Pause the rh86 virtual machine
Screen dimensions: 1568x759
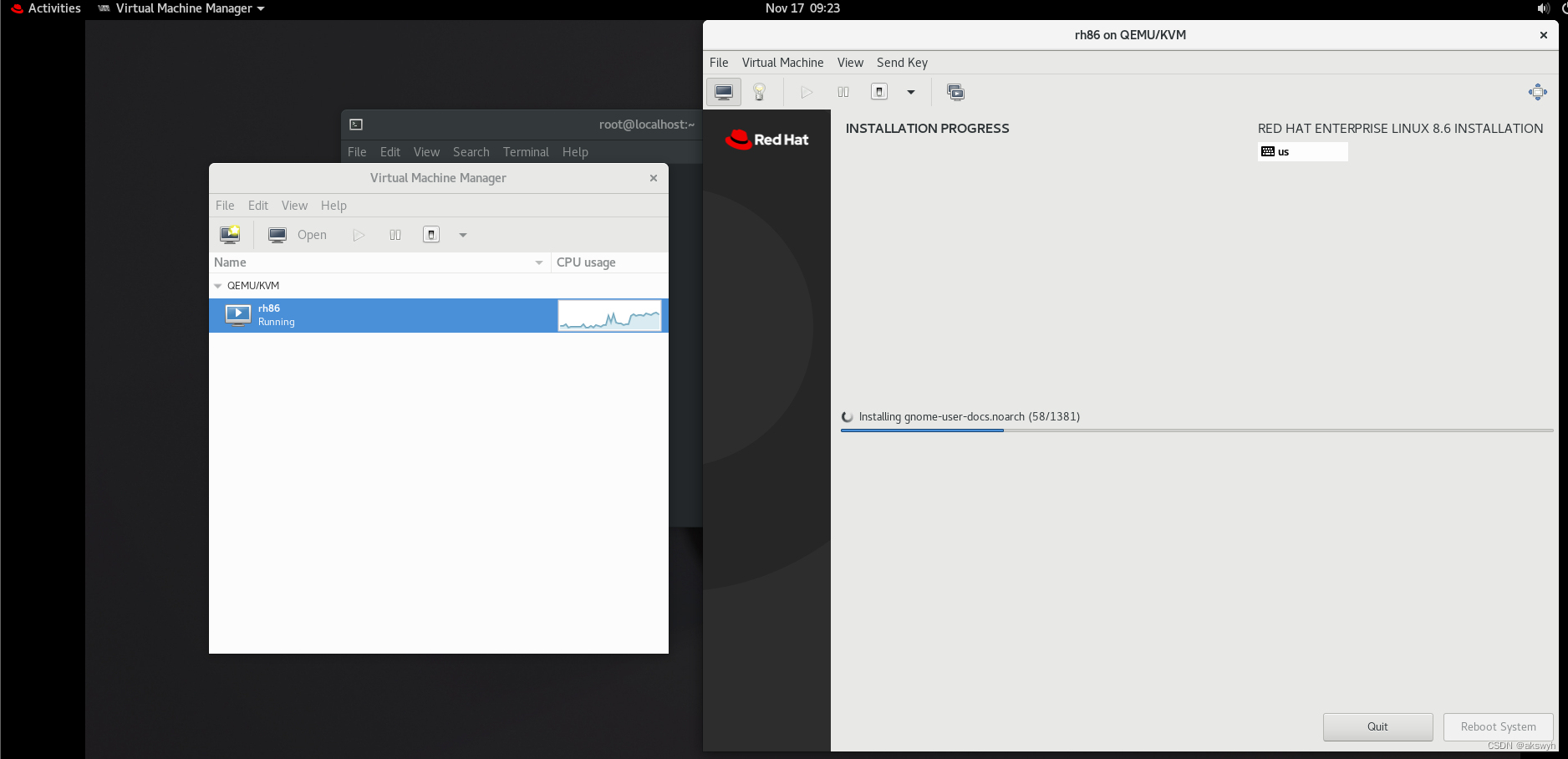tap(843, 92)
